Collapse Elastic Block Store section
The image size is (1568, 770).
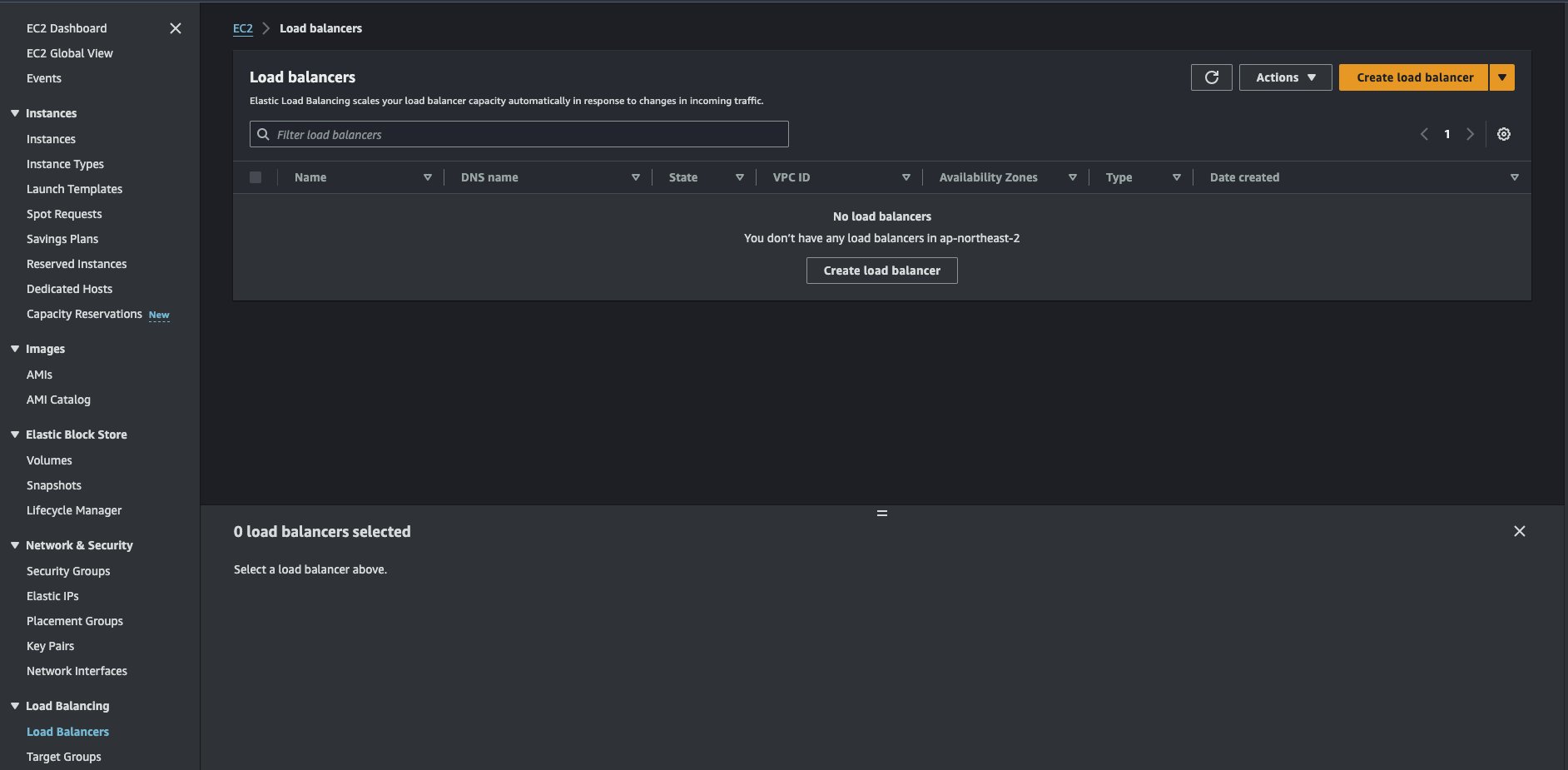pos(15,435)
